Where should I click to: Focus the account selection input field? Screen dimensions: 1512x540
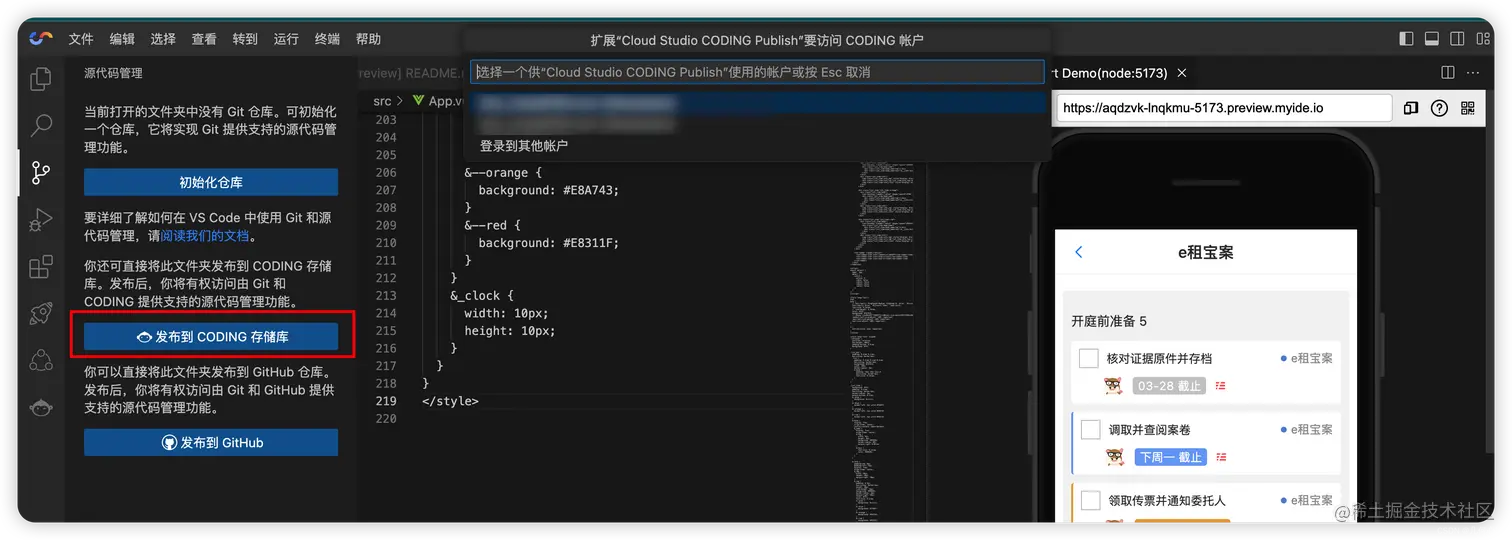pos(757,72)
